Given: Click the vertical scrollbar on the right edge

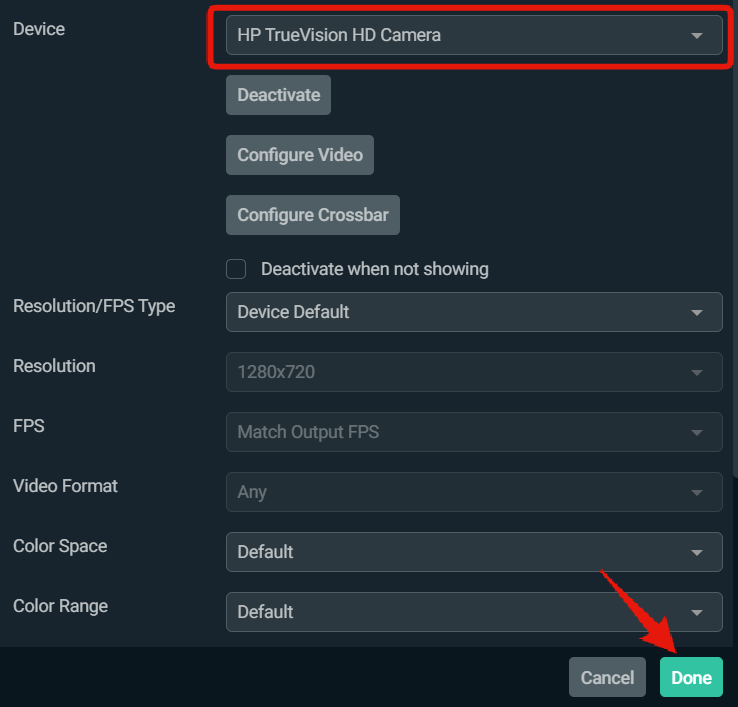Looking at the screenshot, I should pos(735,240).
